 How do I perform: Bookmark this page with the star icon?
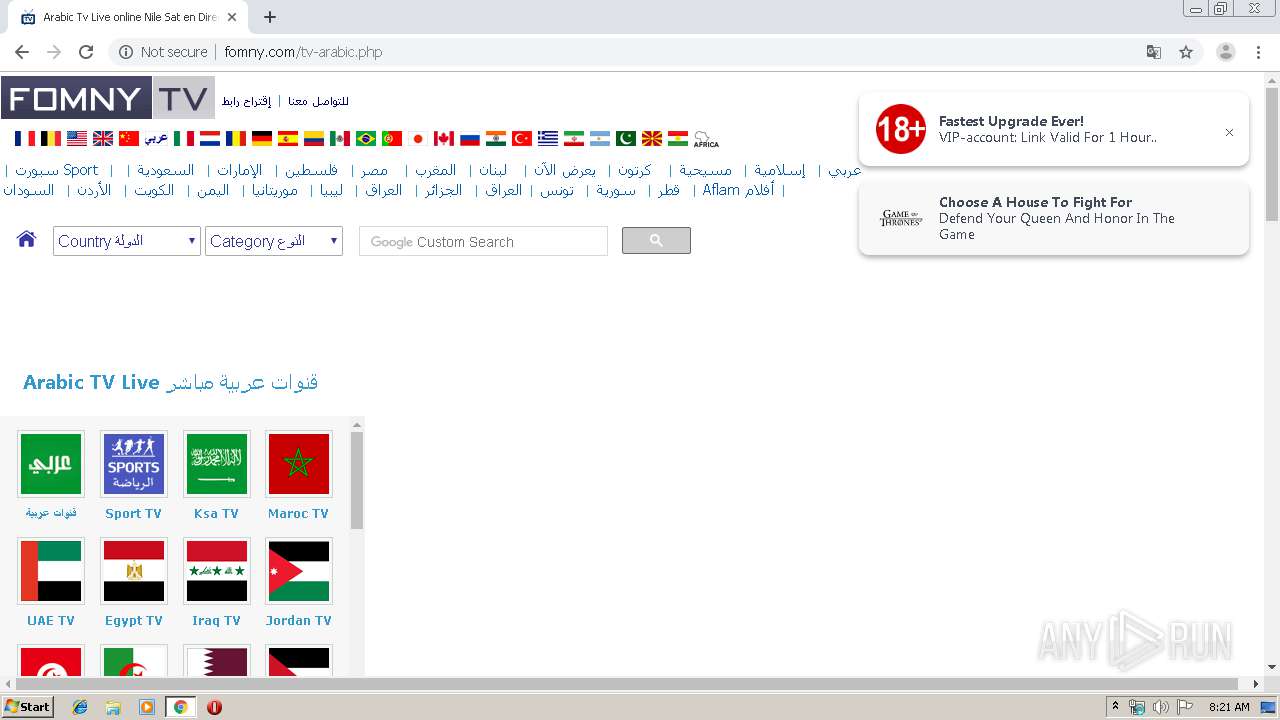point(1186,52)
